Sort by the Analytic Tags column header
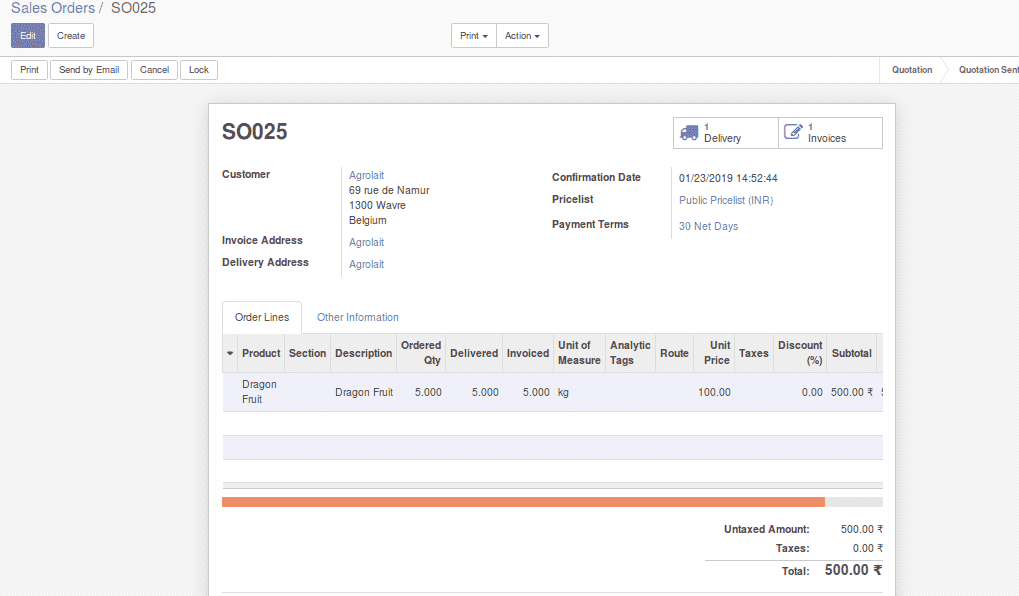The image size is (1019, 596). coord(630,353)
